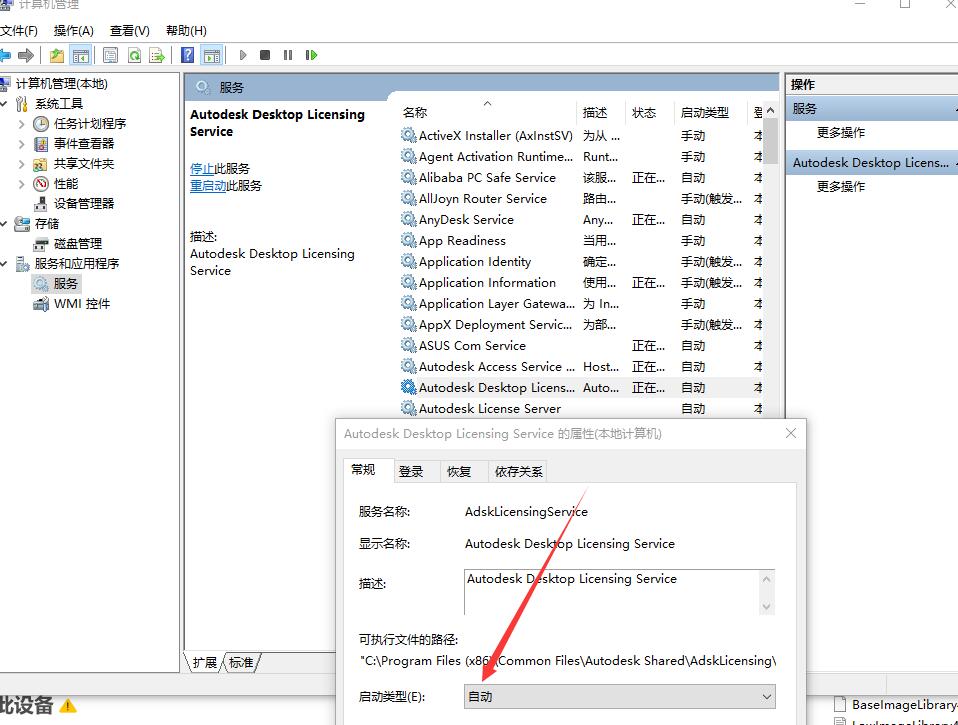The width and height of the screenshot is (958, 725).
Task: Click the Pause Service toolbar icon
Action: click(288, 55)
